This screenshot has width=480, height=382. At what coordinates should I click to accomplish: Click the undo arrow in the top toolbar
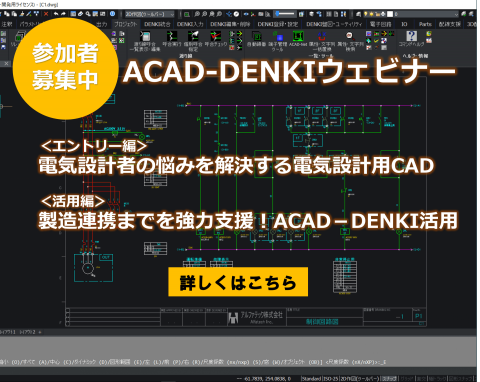56,14
